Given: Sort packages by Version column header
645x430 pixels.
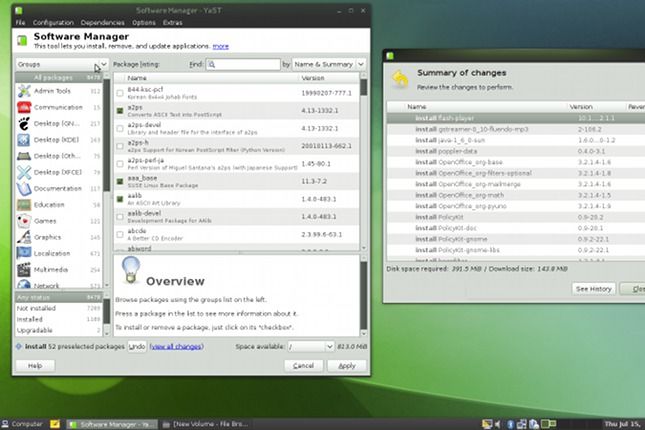Looking at the screenshot, I should click(328, 78).
